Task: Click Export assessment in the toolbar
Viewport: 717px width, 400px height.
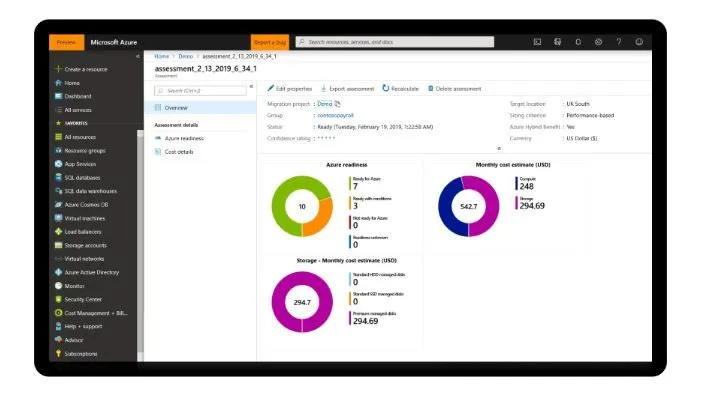Action: coord(347,89)
